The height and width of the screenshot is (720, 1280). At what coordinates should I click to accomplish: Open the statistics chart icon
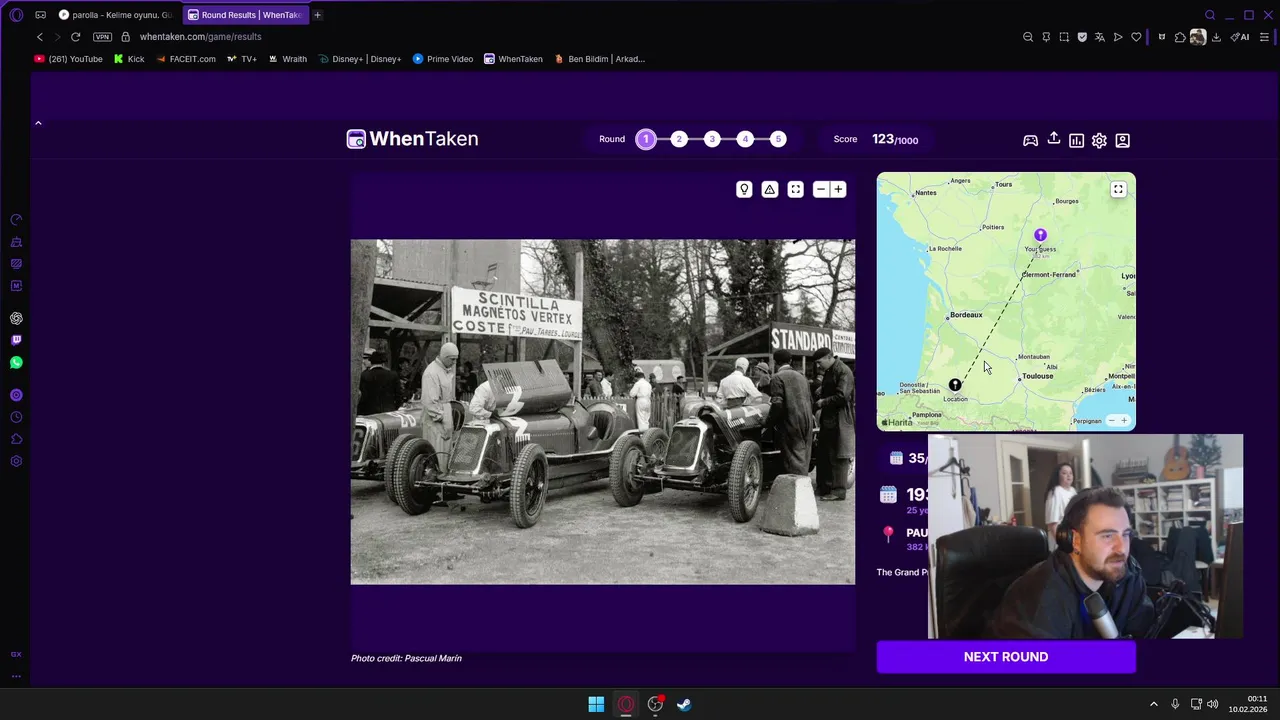1076,140
